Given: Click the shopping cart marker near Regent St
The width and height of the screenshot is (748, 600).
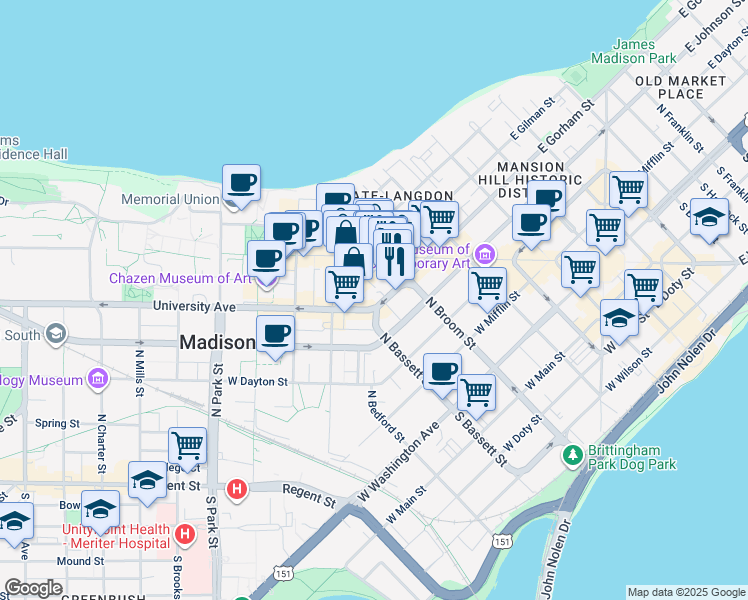Looking at the screenshot, I should pyautogui.click(x=187, y=447).
